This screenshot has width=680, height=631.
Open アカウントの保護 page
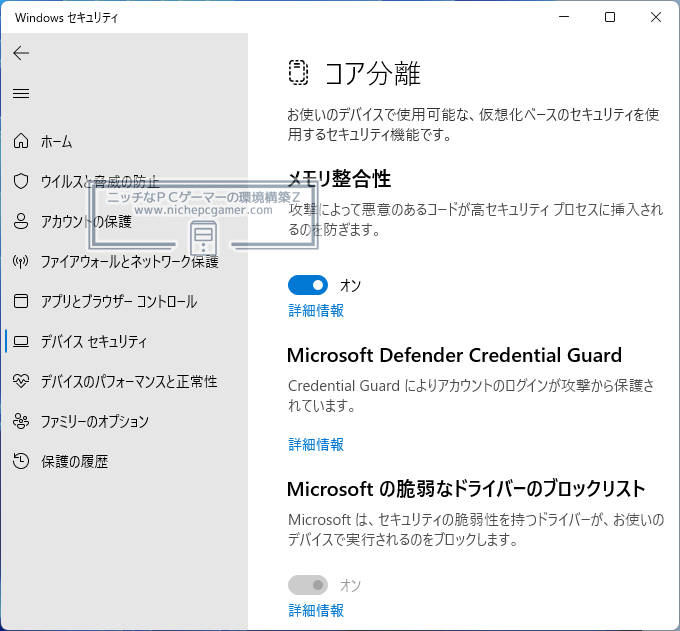click(86, 221)
